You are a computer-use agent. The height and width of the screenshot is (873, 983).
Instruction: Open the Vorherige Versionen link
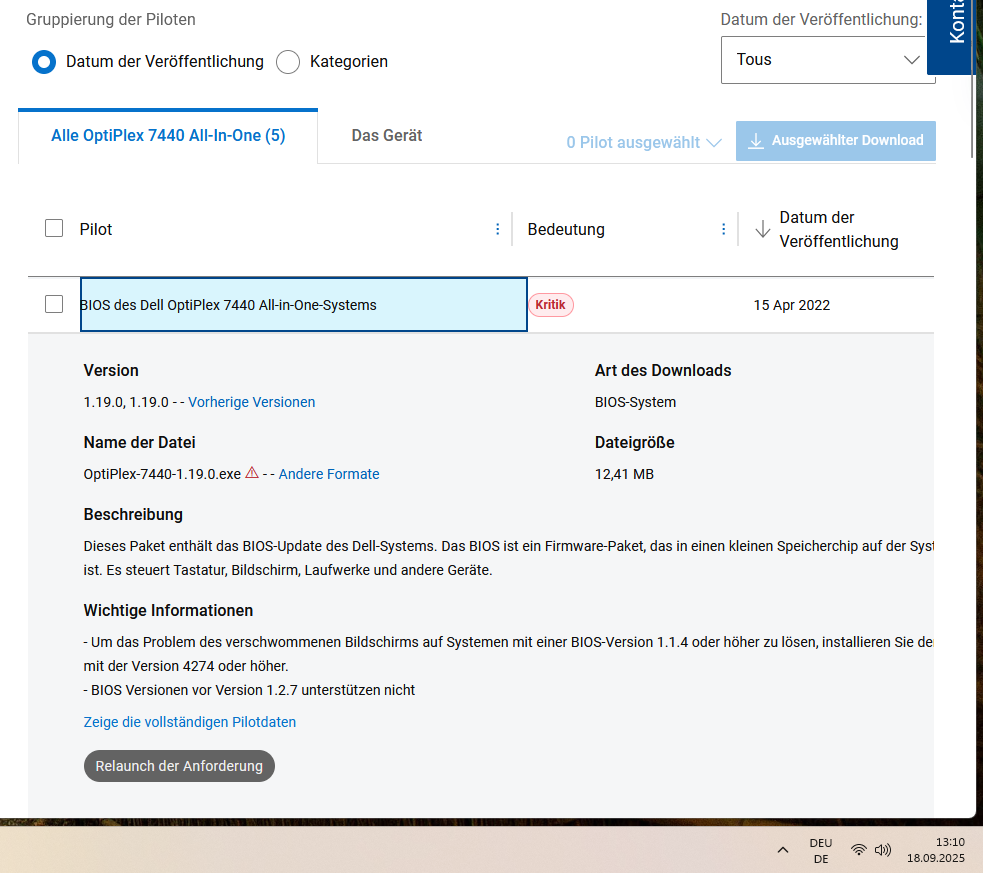[x=251, y=402]
